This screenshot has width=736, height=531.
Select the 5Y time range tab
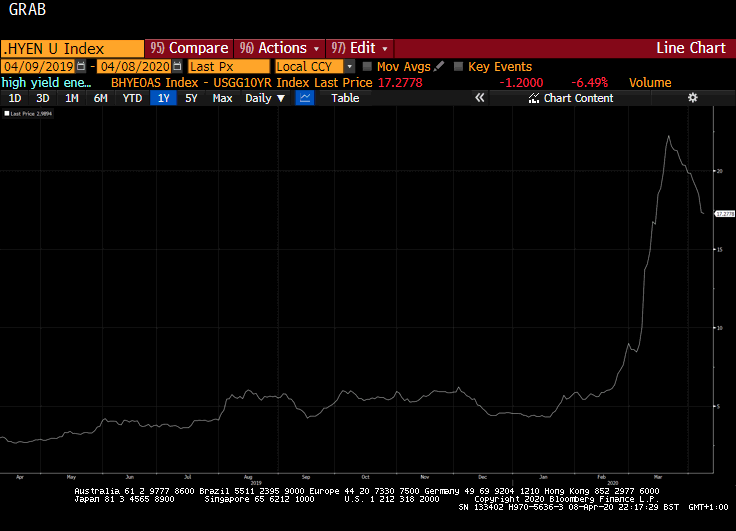pos(191,98)
